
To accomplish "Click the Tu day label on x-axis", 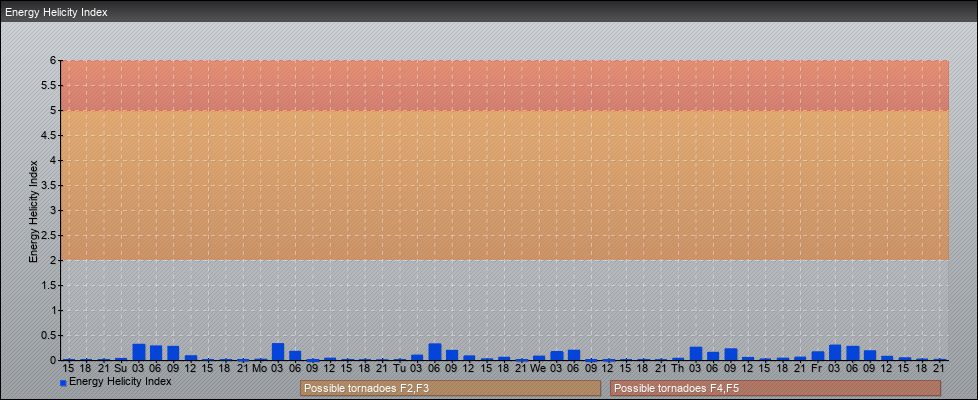I will (x=400, y=369).
